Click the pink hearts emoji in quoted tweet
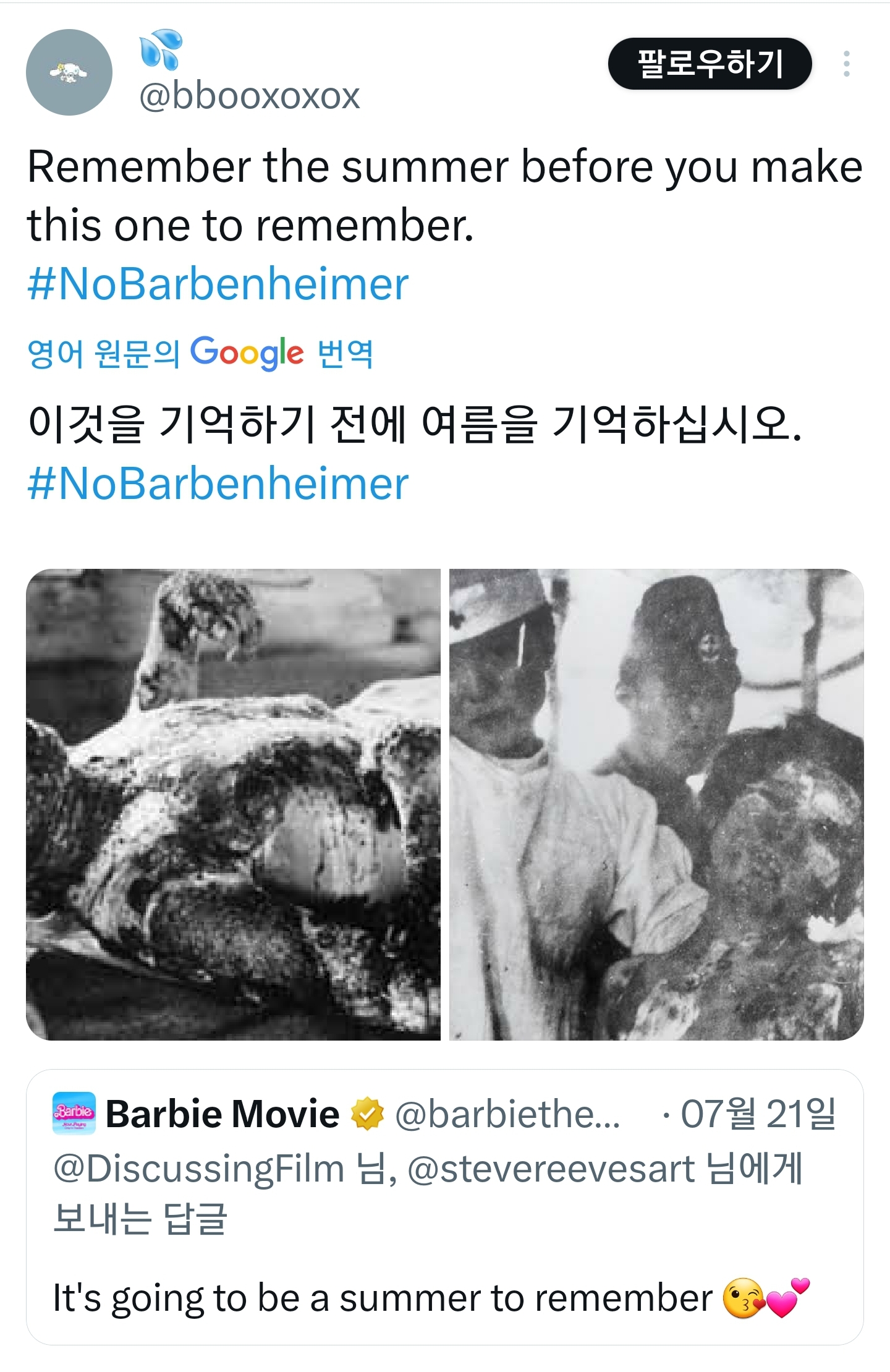 click(787, 1298)
